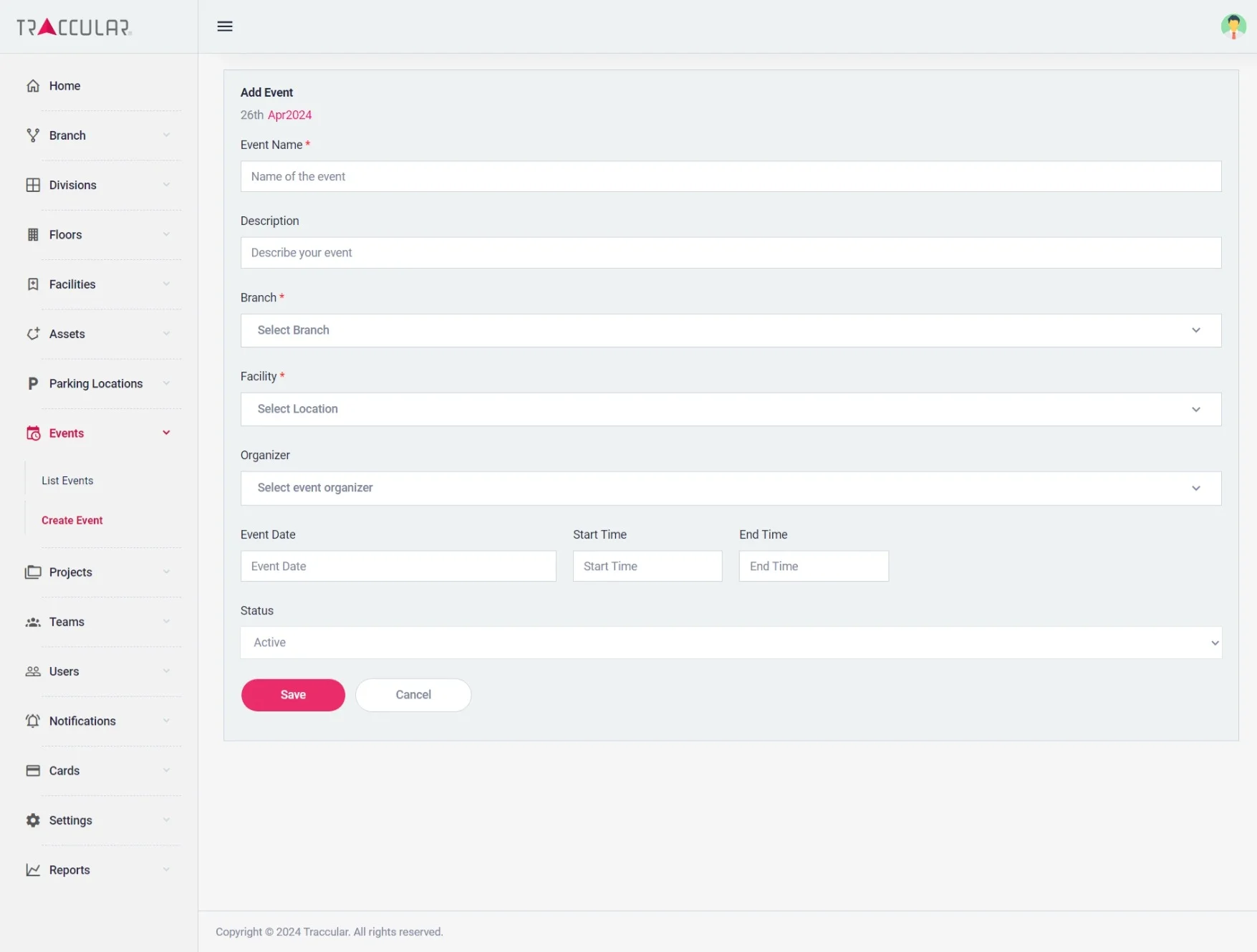1257x952 pixels.
Task: Go to List Events
Action: tap(67, 481)
